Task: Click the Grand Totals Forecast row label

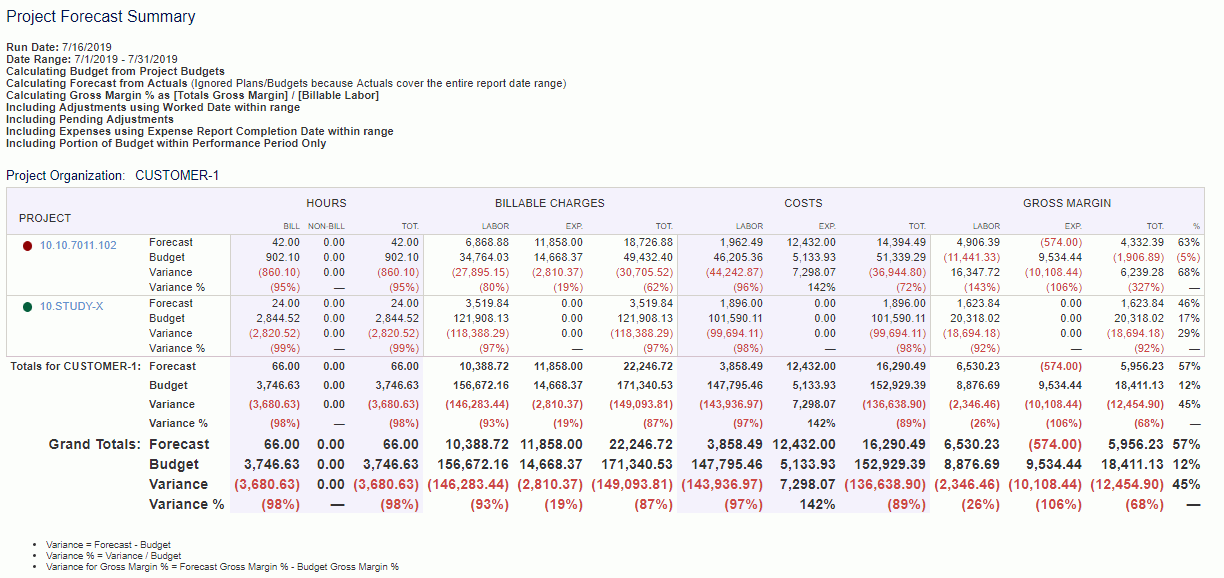Action: coord(180,444)
